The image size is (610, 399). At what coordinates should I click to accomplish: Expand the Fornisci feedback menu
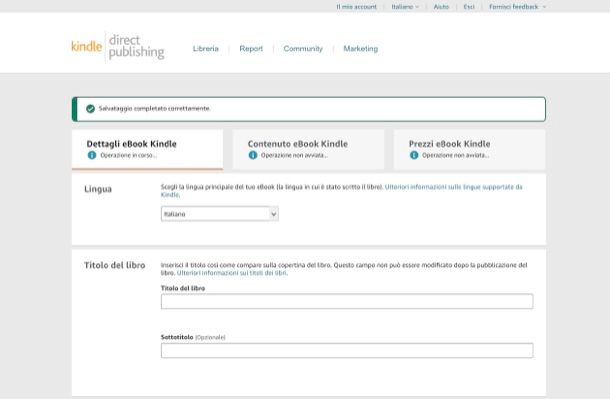point(517,7)
